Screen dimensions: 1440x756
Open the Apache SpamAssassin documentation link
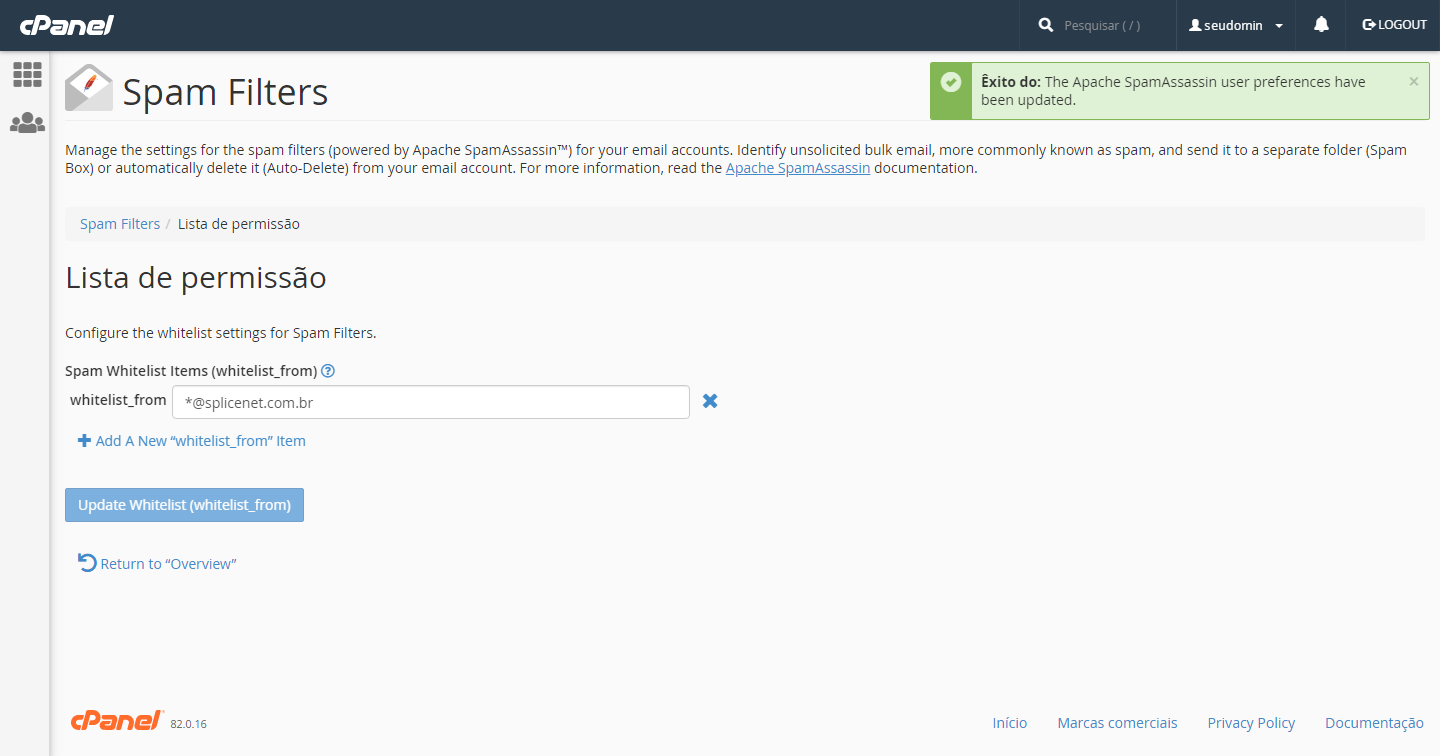798,168
